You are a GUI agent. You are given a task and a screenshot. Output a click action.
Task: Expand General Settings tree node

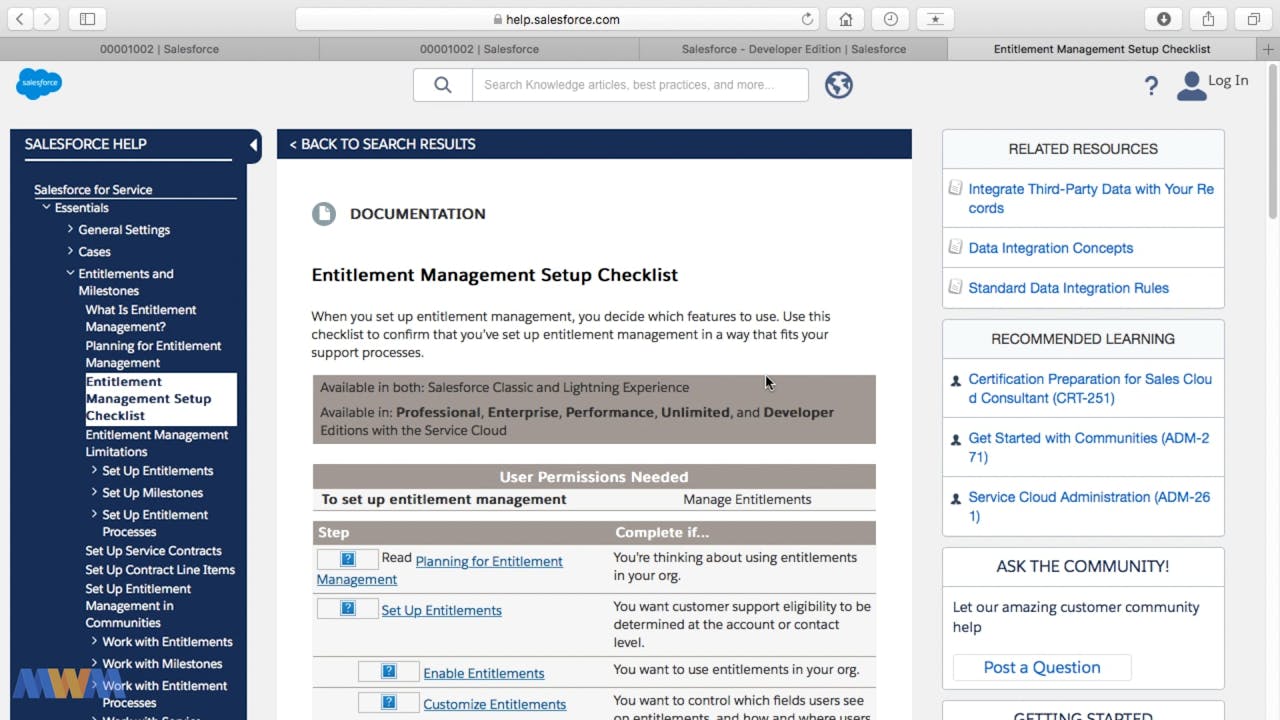(x=70, y=229)
